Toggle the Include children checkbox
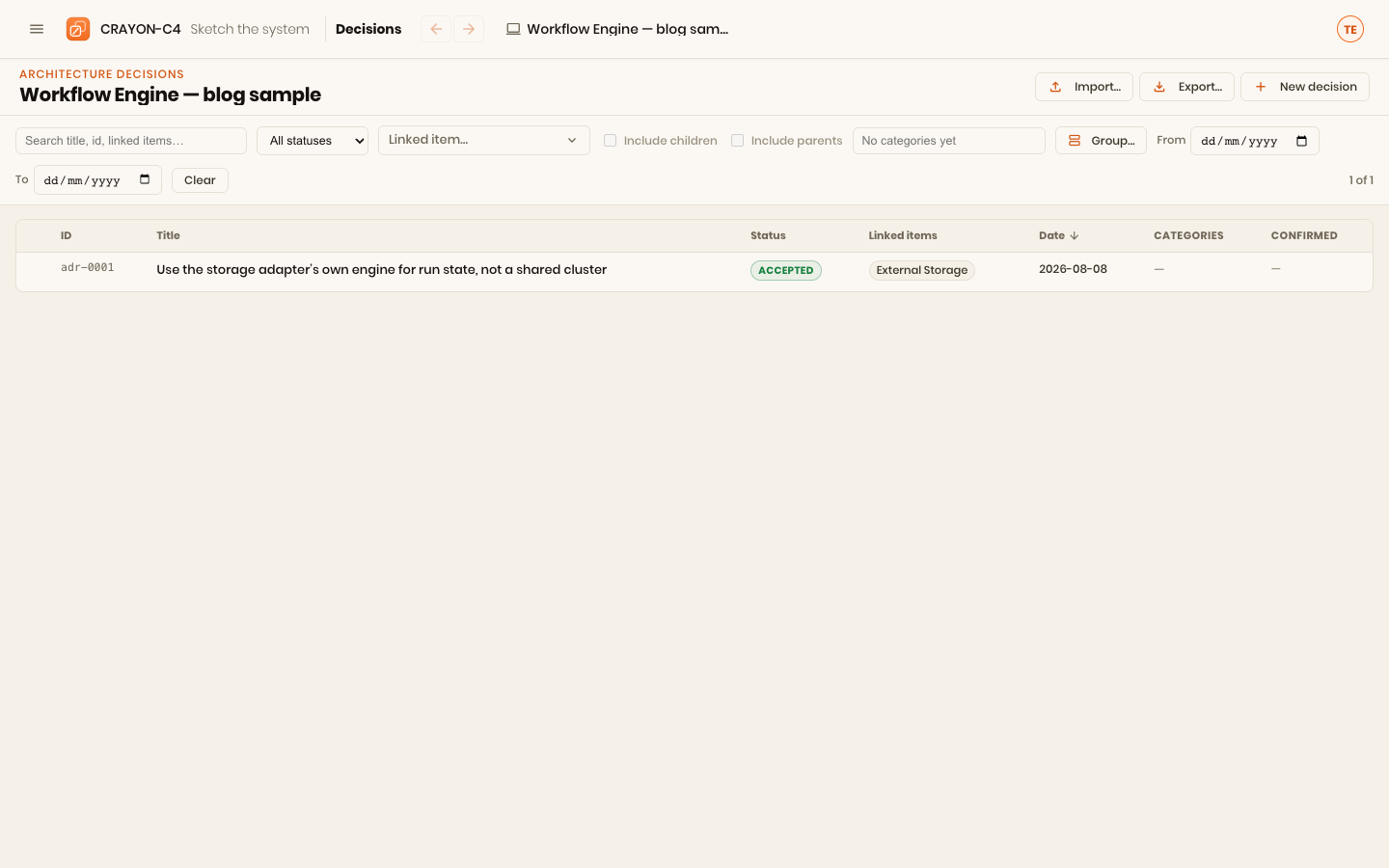This screenshot has width=1389, height=868. [610, 141]
